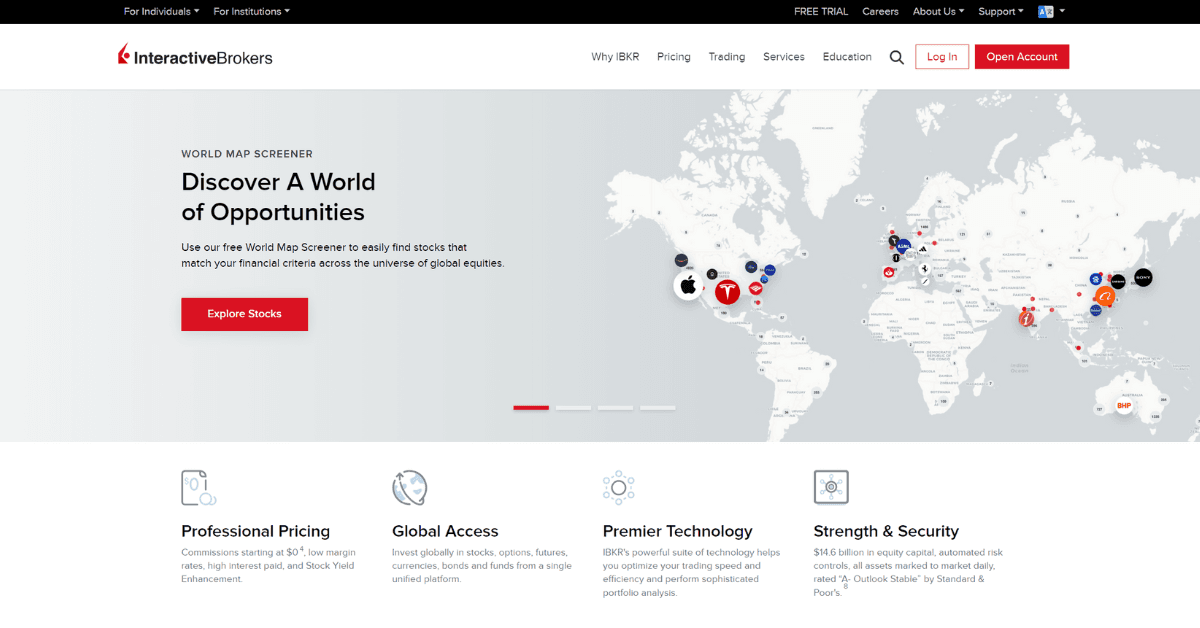Expand the For Individuals dropdown
This screenshot has width=1200, height=628.
tap(160, 11)
